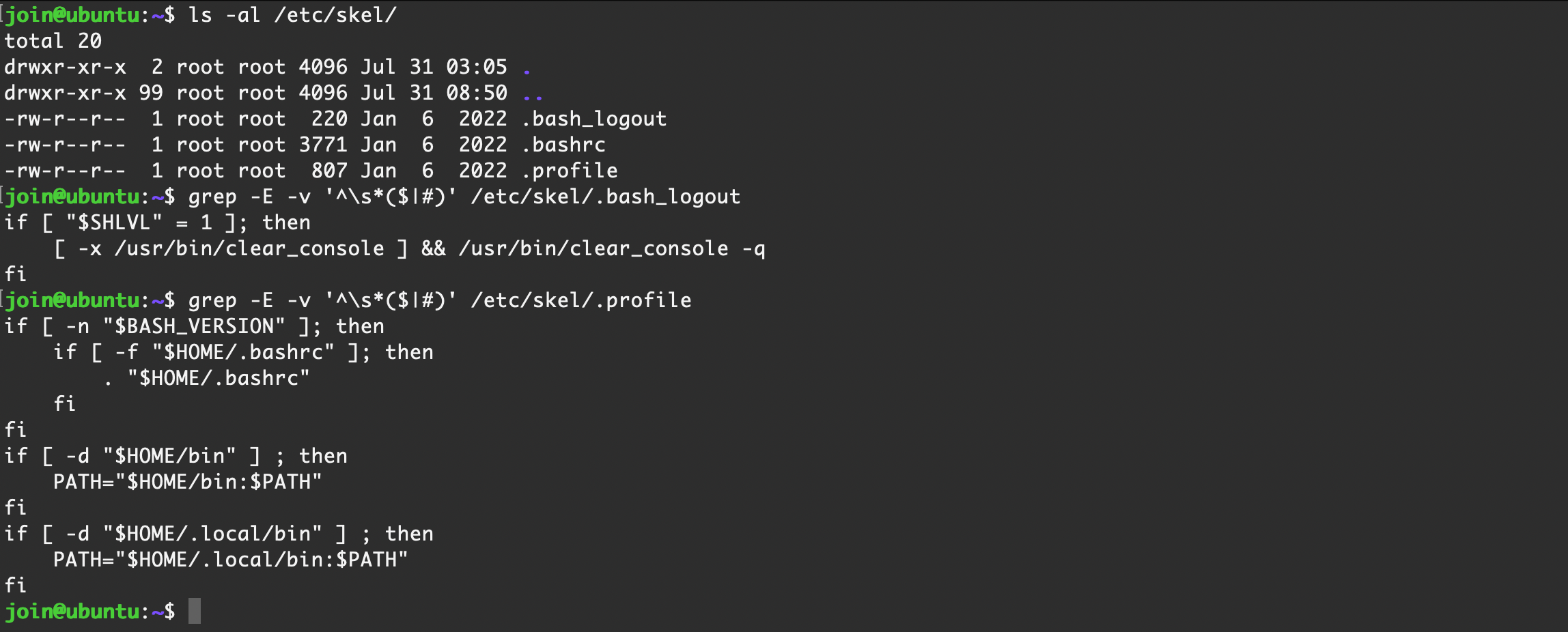Viewport: 1568px width, 632px height.
Task: Click the 'total 20' output line
Action: click(53, 41)
